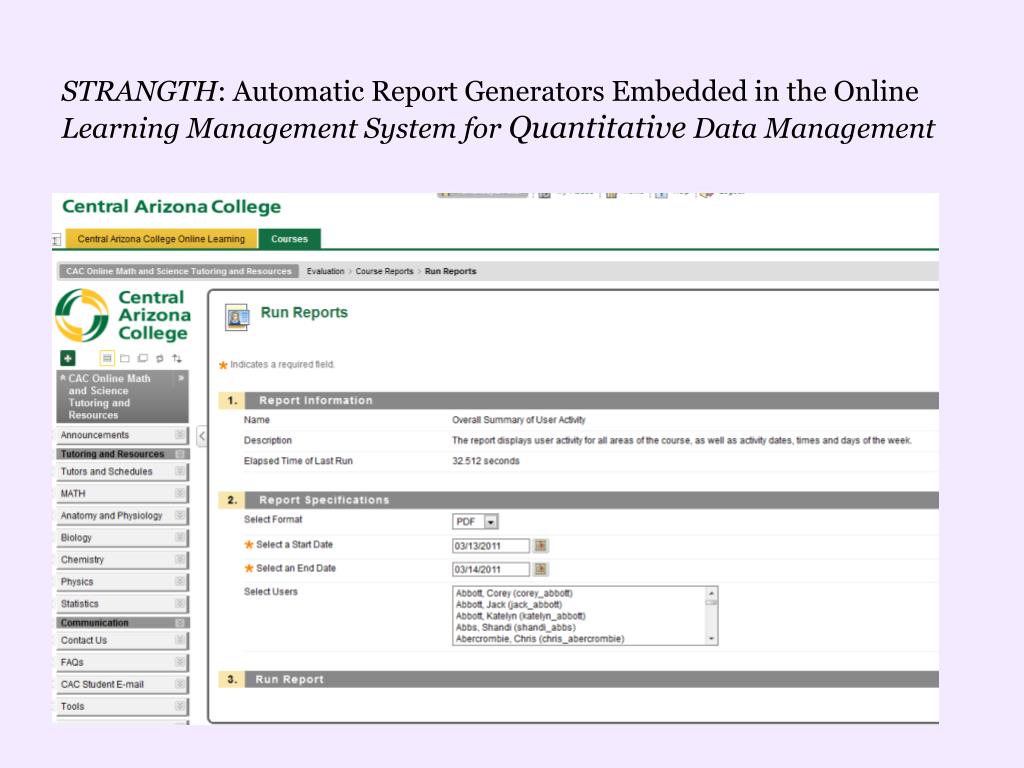
Task: Open Announcements in the course menu
Action: (95, 435)
